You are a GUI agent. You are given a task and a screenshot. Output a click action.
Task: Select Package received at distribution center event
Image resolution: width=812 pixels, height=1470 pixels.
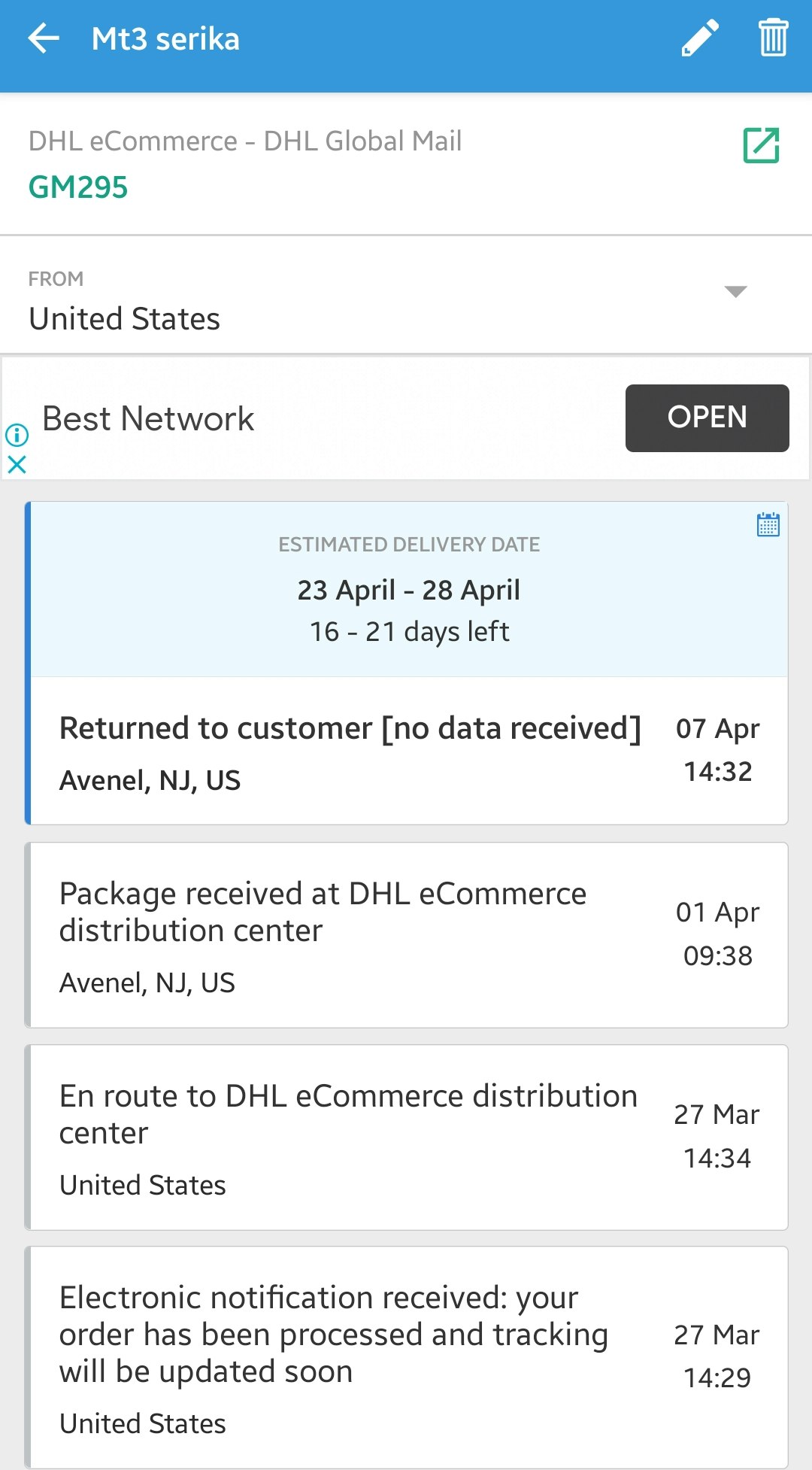point(323,935)
